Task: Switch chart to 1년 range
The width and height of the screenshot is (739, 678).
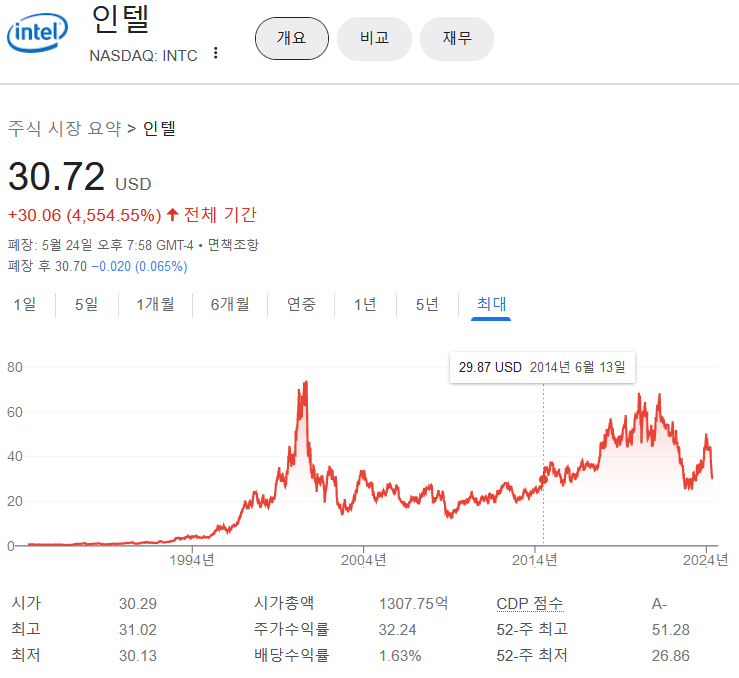Action: (x=365, y=304)
